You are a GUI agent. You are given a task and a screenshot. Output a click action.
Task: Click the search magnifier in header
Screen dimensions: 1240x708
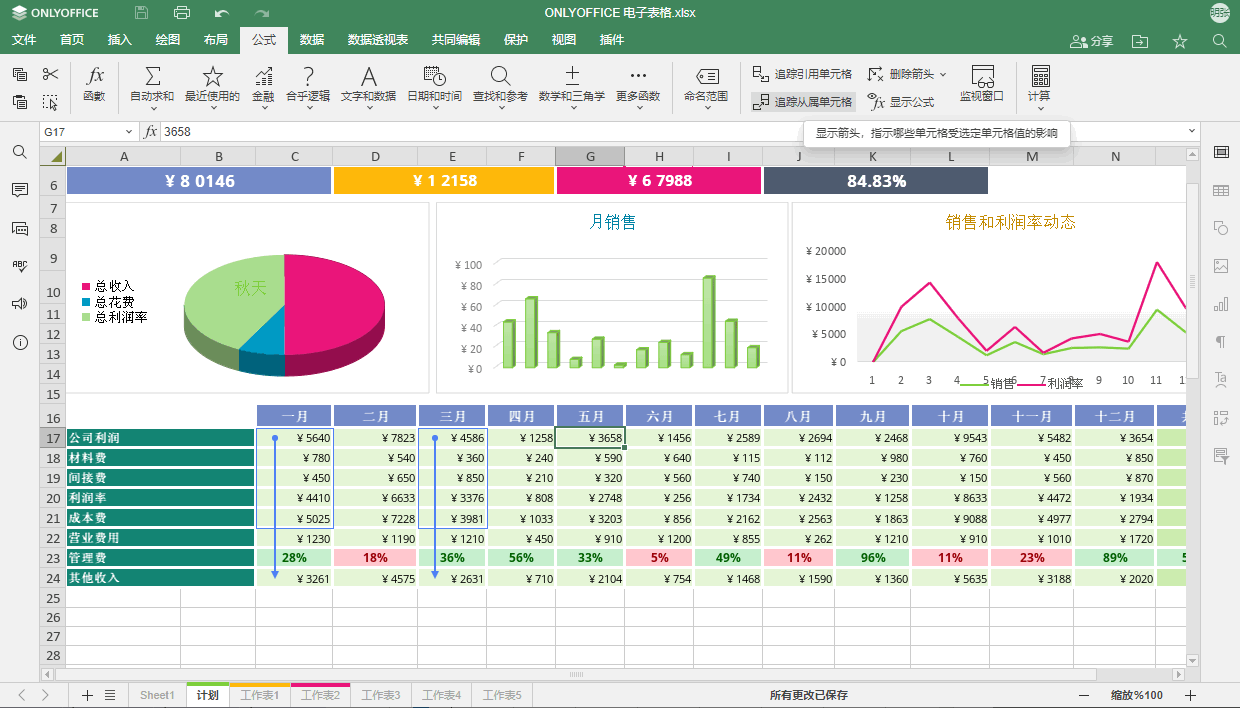tap(1219, 41)
